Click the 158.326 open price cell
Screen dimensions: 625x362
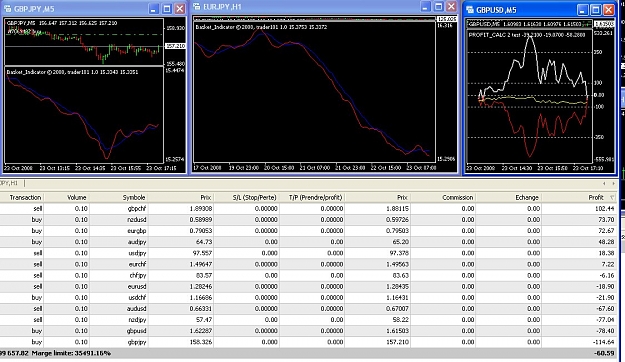(x=201, y=342)
